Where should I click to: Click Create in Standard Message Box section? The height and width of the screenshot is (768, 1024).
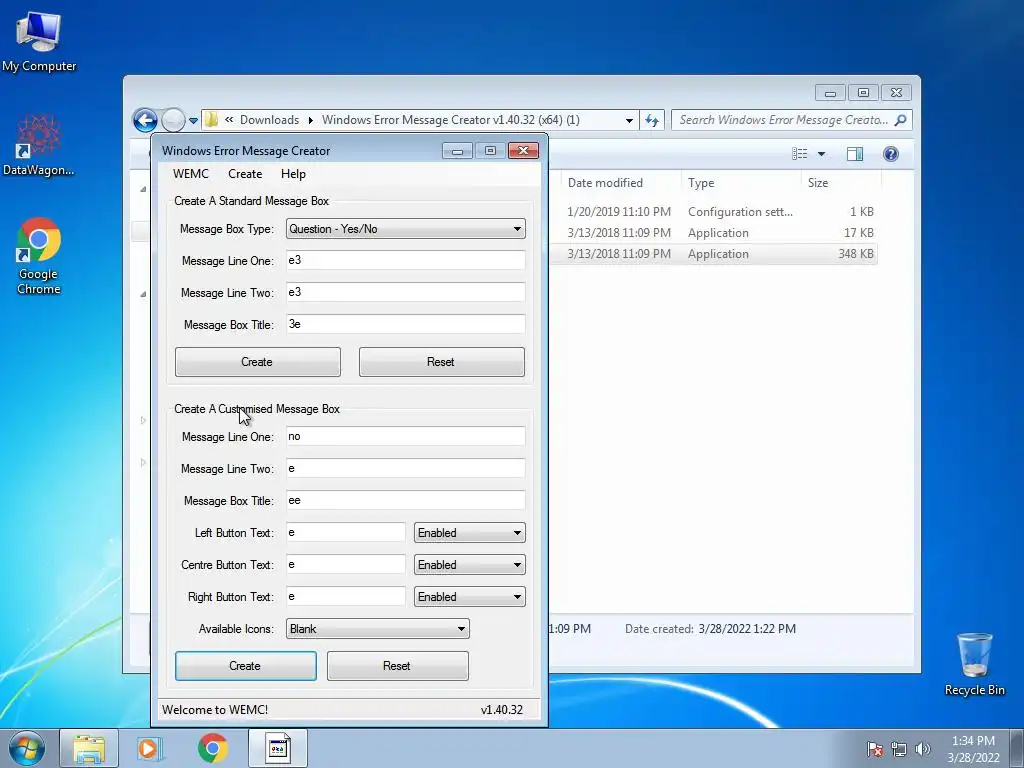257,362
